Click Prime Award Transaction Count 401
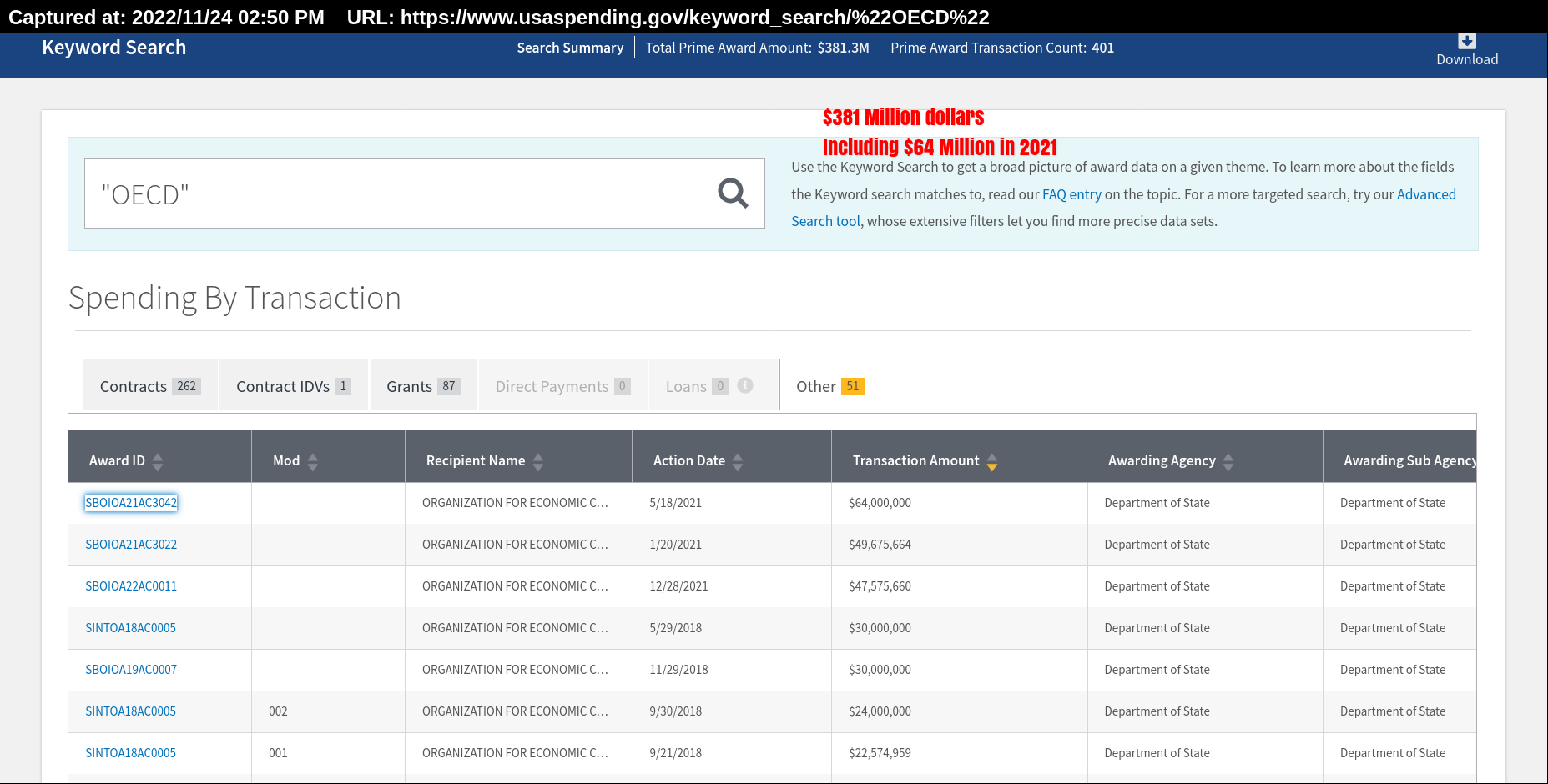1548x784 pixels. pyautogui.click(x=1002, y=48)
